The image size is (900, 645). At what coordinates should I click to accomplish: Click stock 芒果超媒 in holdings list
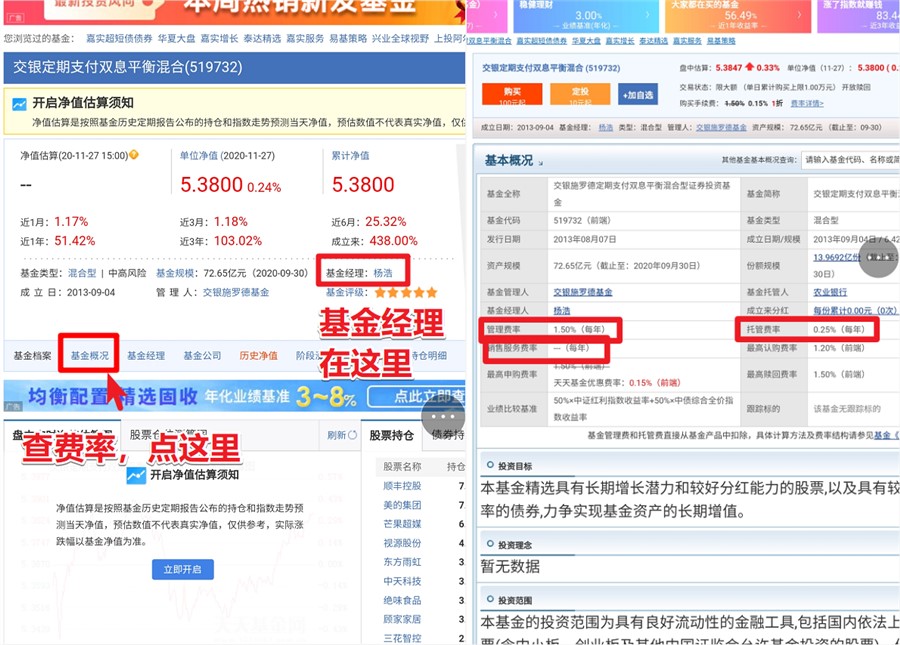pos(402,524)
